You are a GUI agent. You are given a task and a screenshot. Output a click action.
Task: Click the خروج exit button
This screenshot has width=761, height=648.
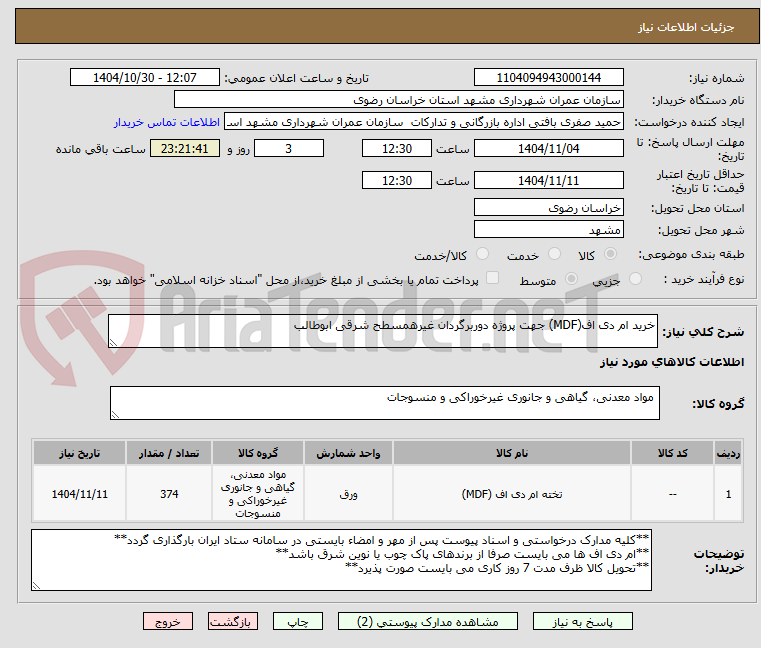168,621
